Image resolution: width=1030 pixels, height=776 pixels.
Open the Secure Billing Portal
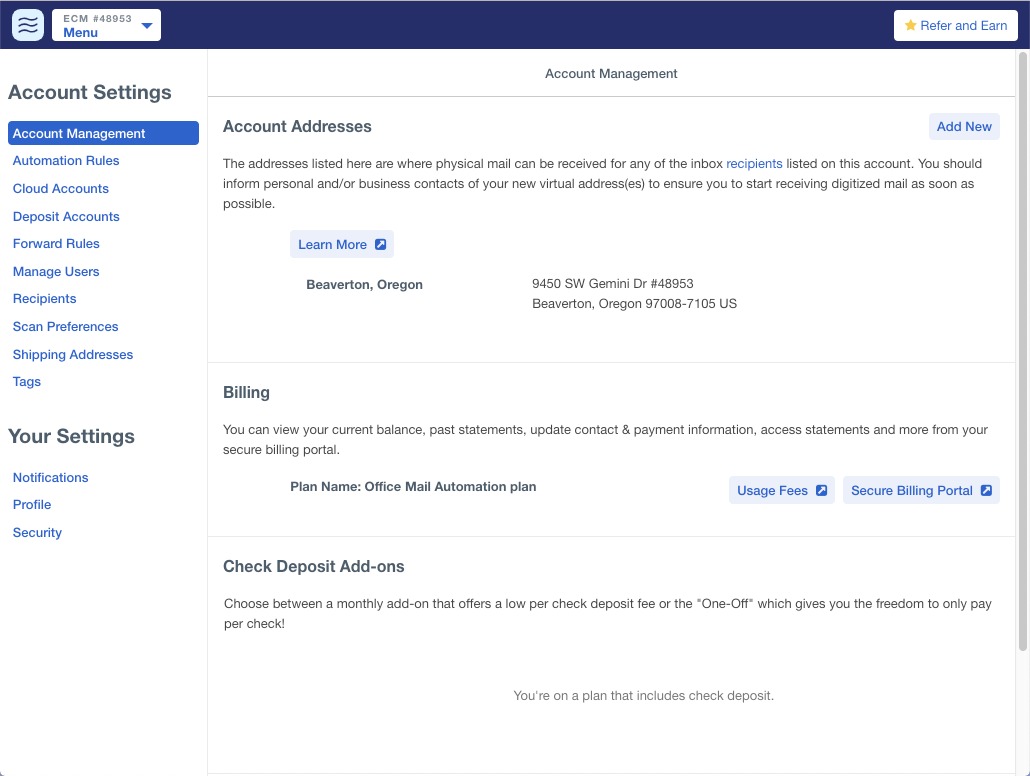[921, 490]
